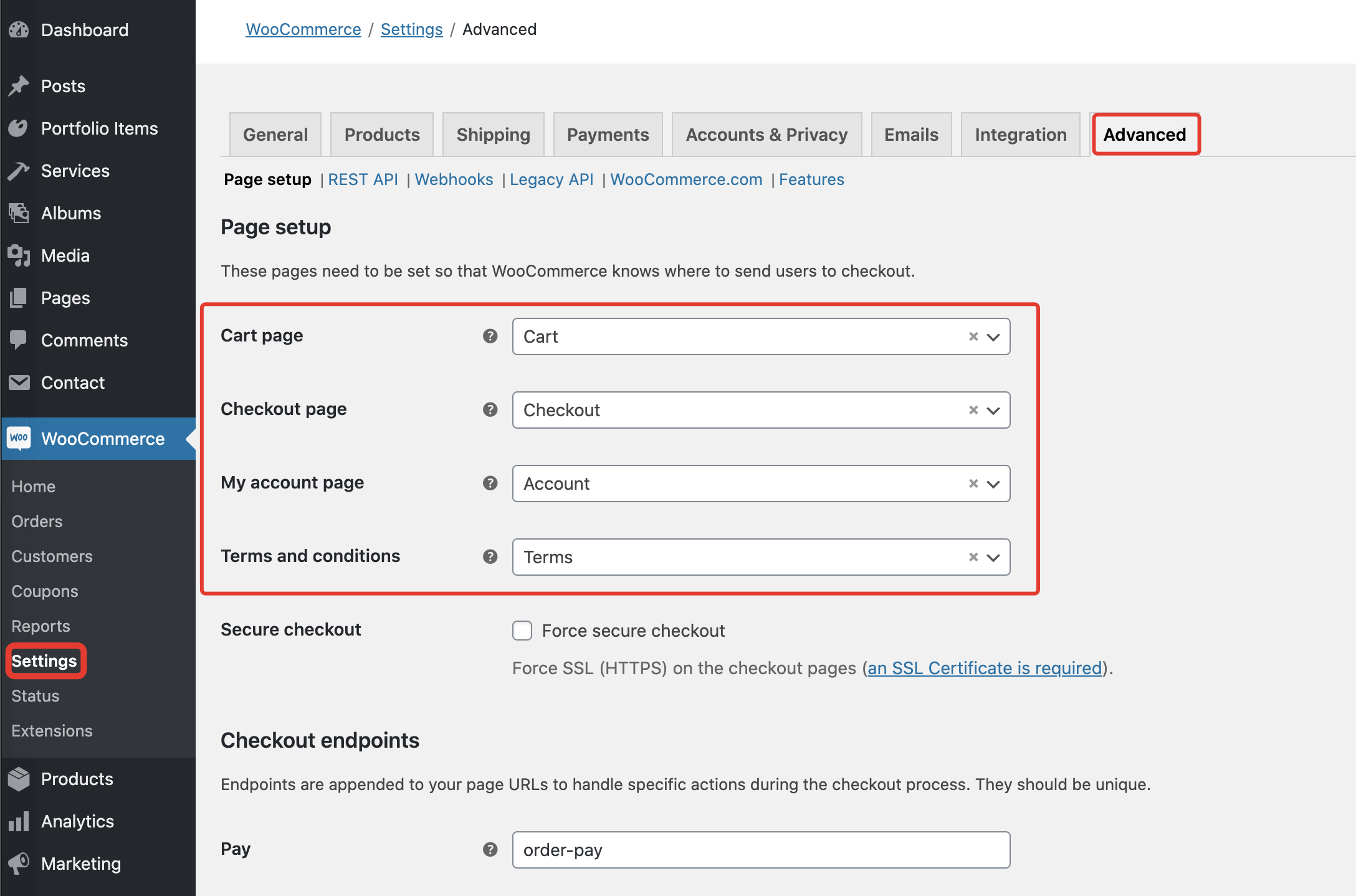The height and width of the screenshot is (896, 1356).
Task: Open Dashboard via its gauge icon
Action: pyautogui.click(x=19, y=30)
